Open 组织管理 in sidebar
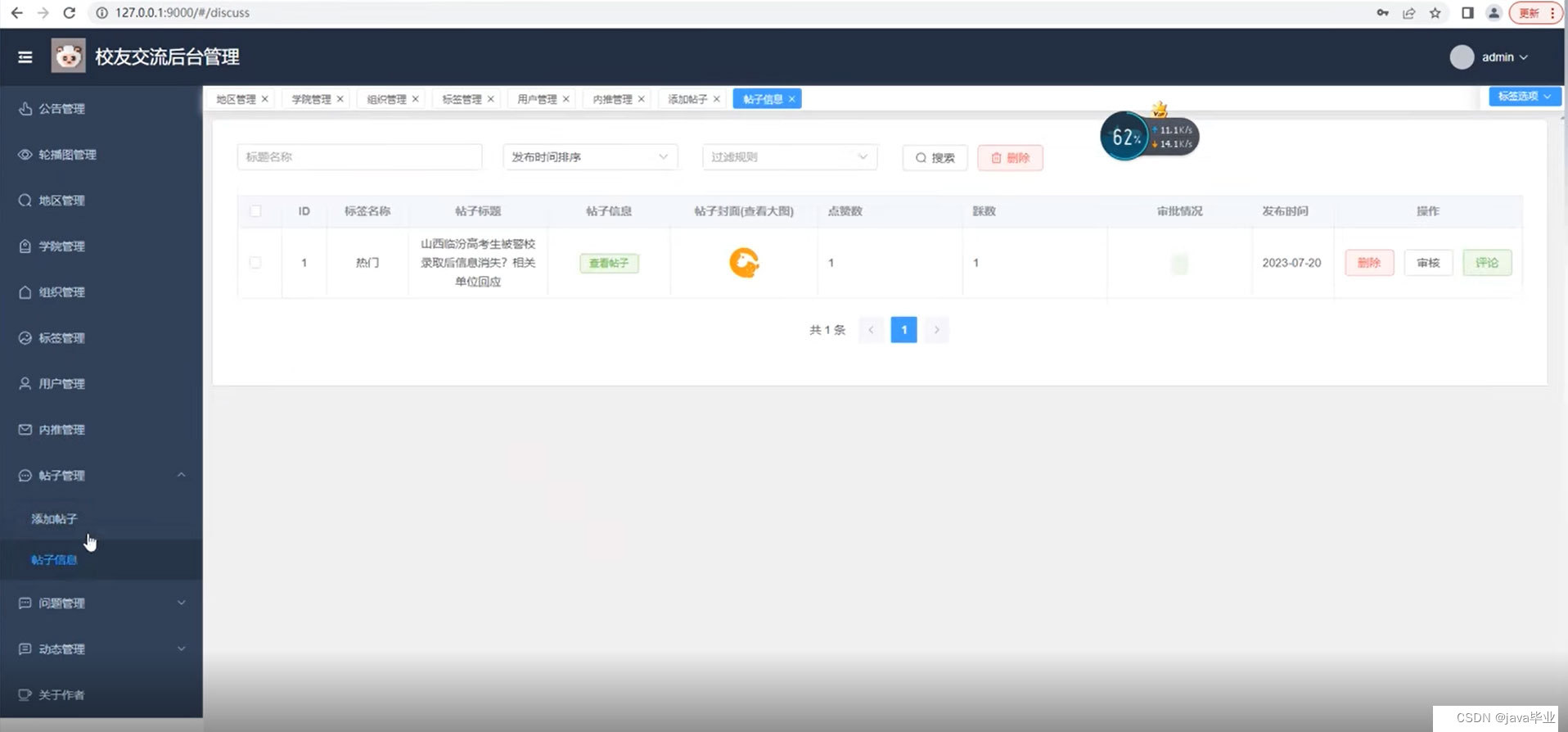The image size is (1568, 732). tap(101, 292)
